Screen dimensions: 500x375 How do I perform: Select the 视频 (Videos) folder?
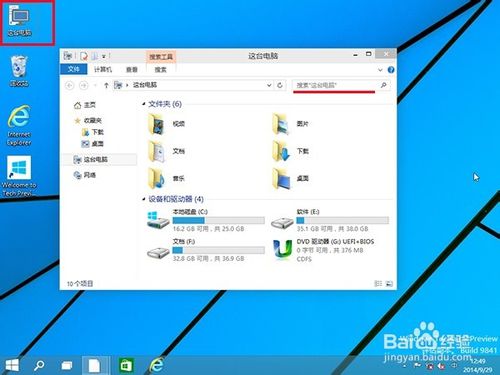coord(167,124)
